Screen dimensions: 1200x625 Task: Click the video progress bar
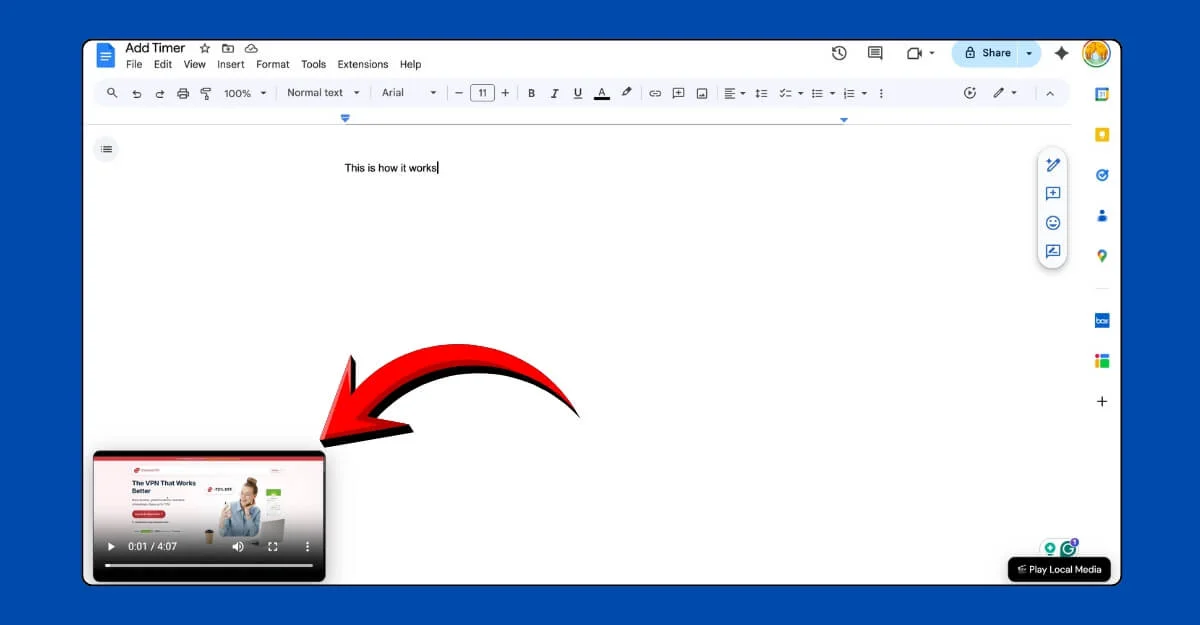(209, 565)
